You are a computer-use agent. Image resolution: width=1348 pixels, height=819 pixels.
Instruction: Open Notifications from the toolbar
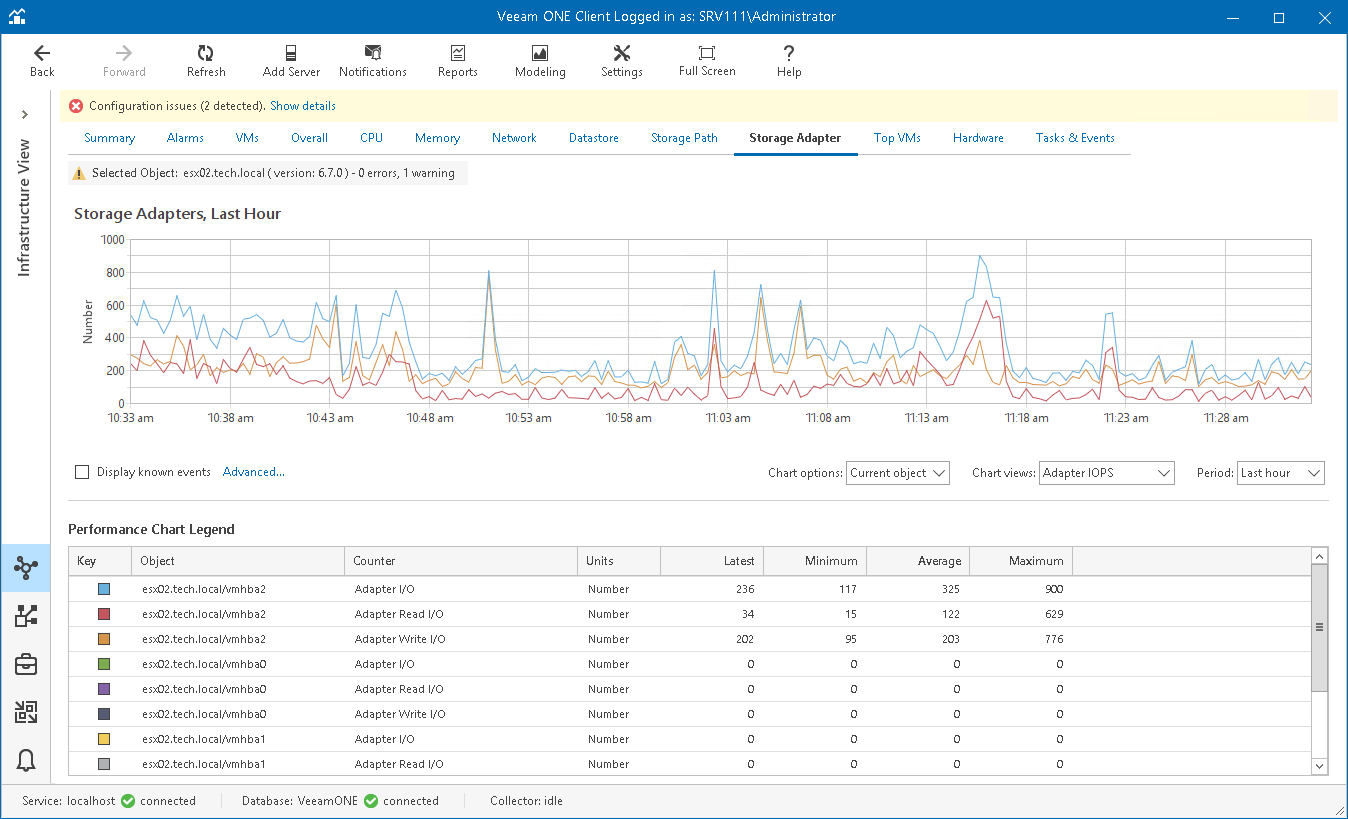coord(372,60)
